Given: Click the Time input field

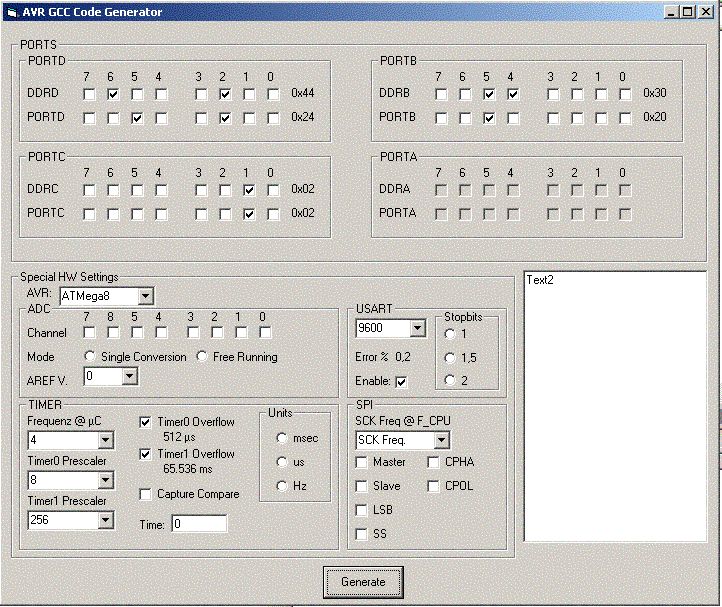Looking at the screenshot, I should [x=198, y=524].
